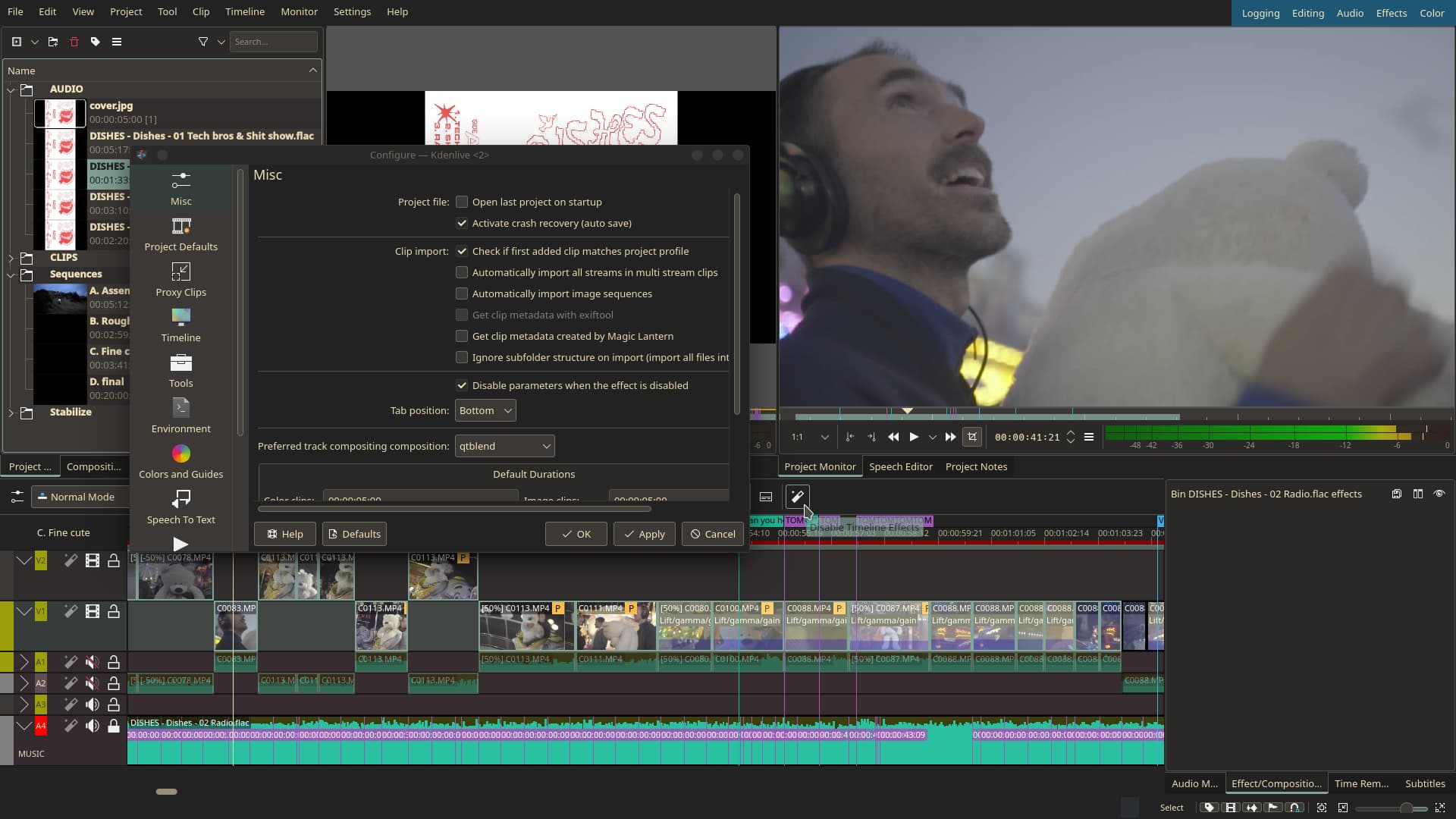Toggle zone crop icon in project monitor
The image size is (1456, 819).
point(972,437)
